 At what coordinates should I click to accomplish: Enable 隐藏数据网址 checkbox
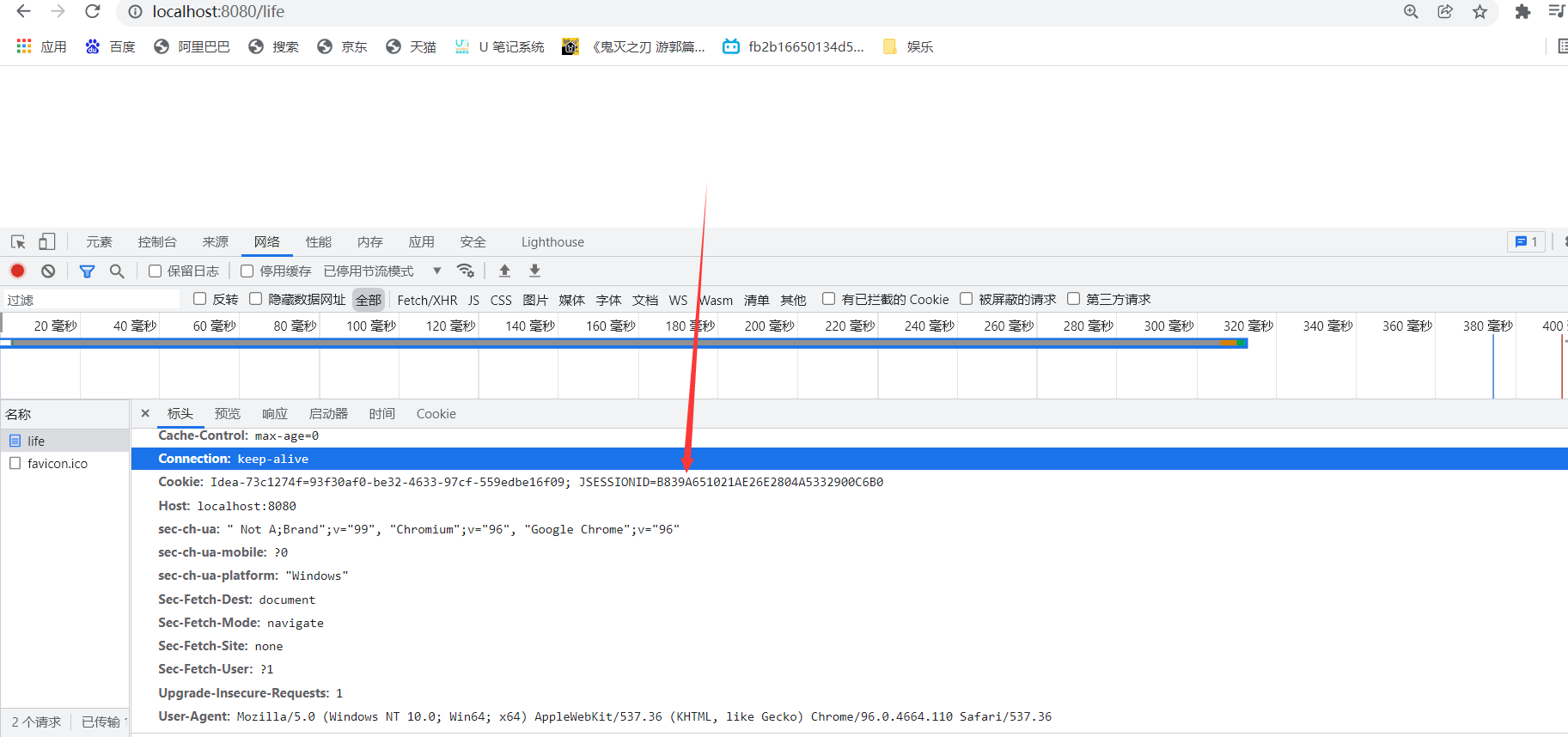coord(256,299)
